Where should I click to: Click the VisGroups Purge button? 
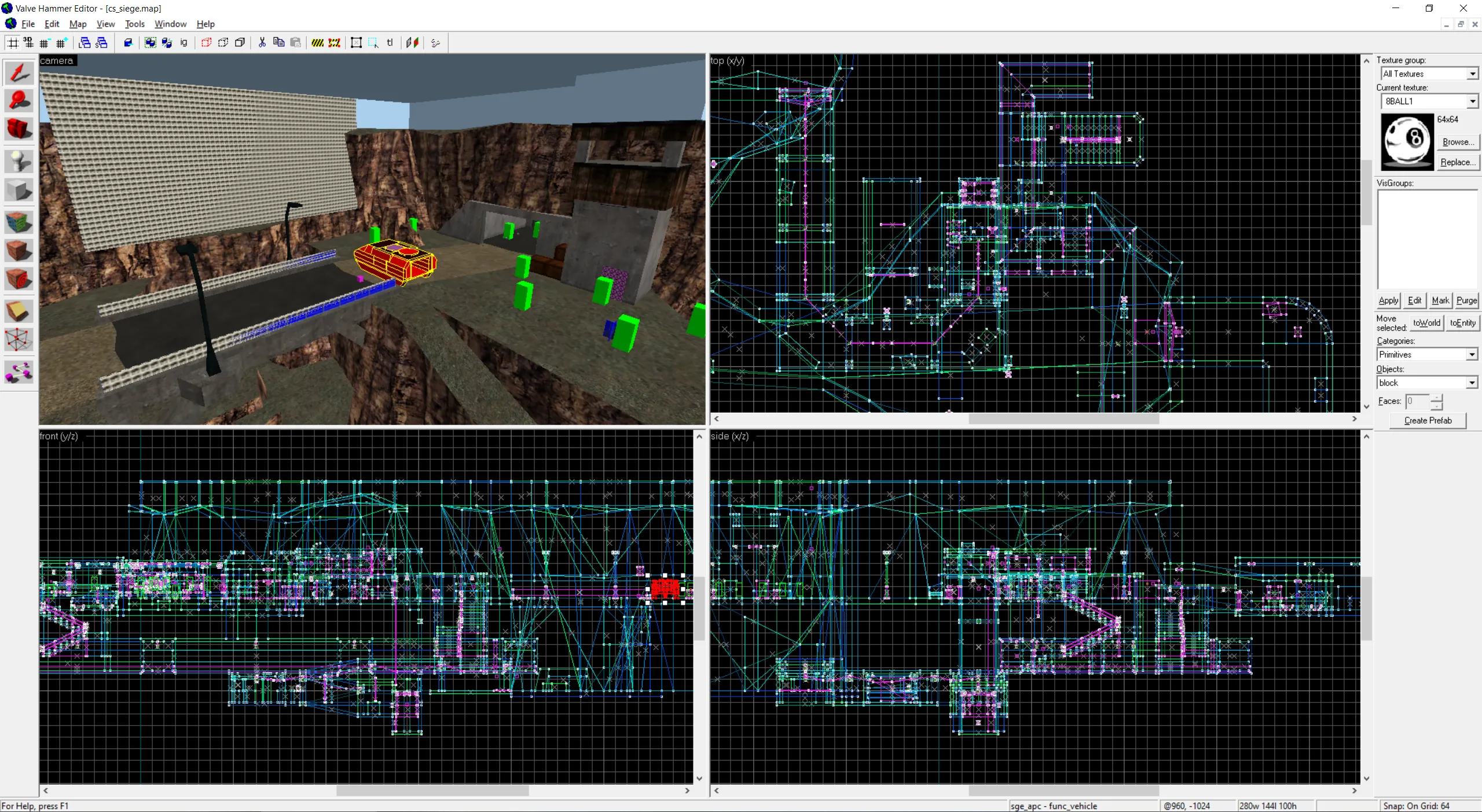(1466, 300)
